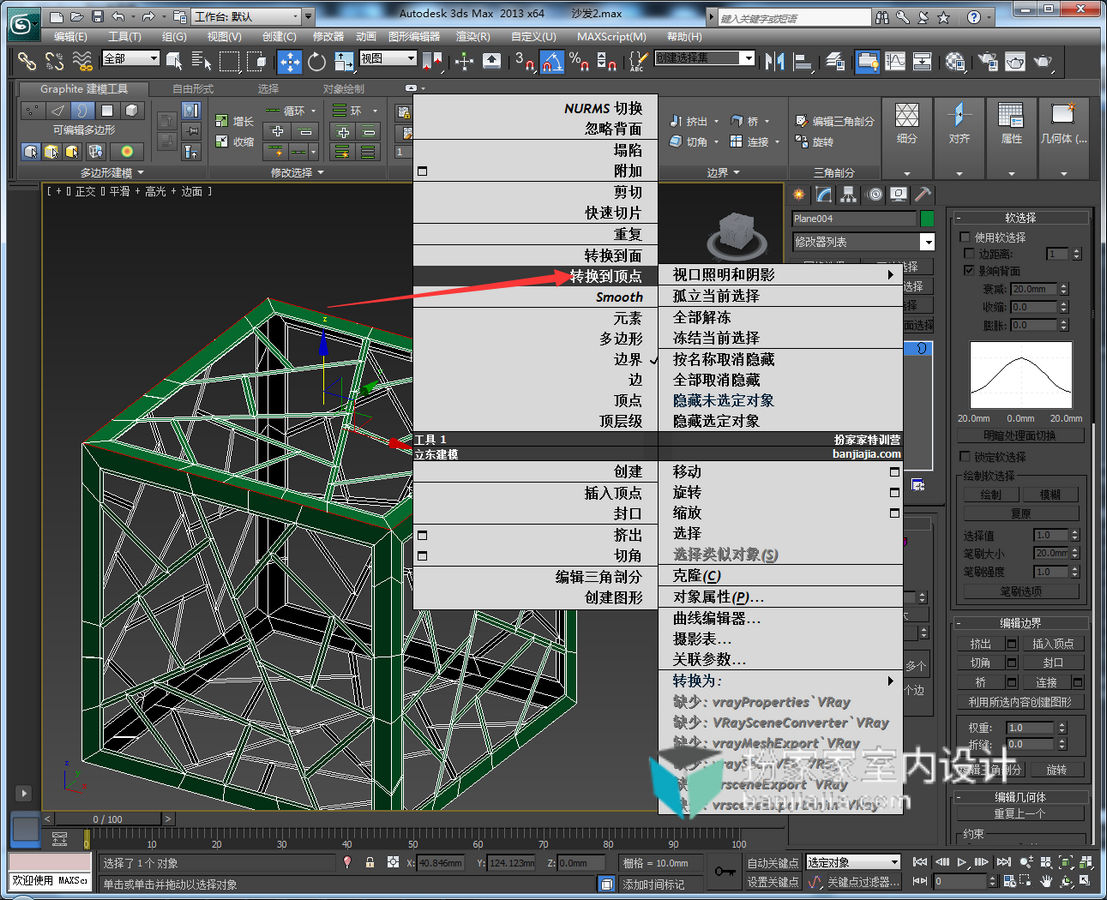
Task: Open the Curve Editor toolbar icon
Action: pyautogui.click(x=895, y=61)
